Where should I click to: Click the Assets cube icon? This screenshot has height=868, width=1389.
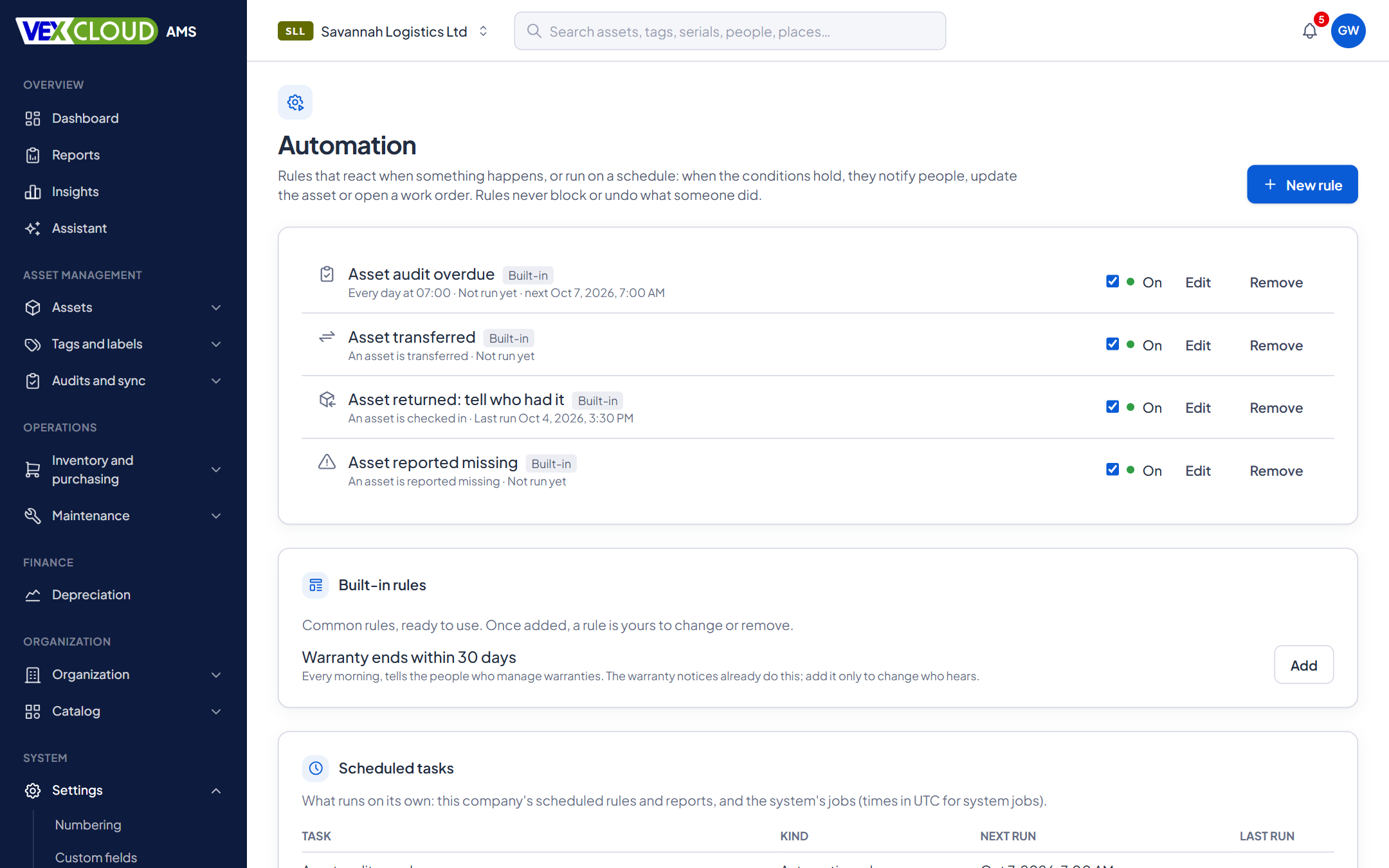pyautogui.click(x=33, y=307)
